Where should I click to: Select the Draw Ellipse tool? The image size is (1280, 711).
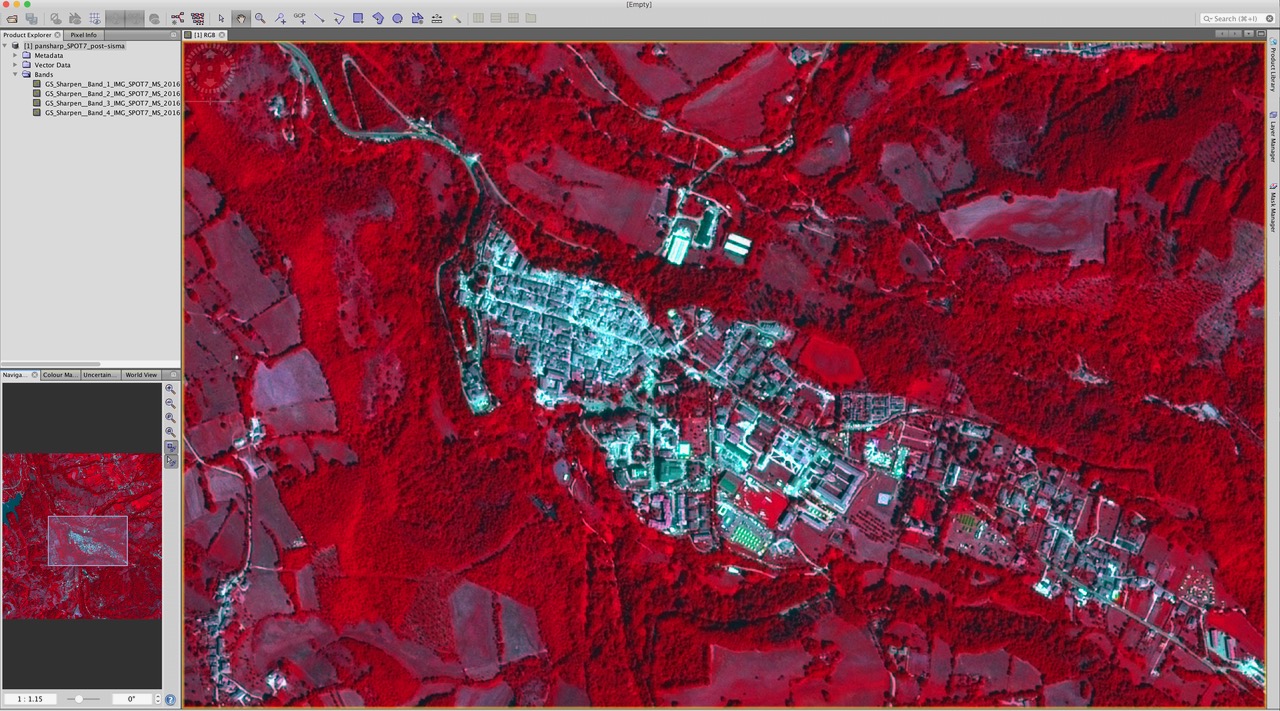click(397, 18)
